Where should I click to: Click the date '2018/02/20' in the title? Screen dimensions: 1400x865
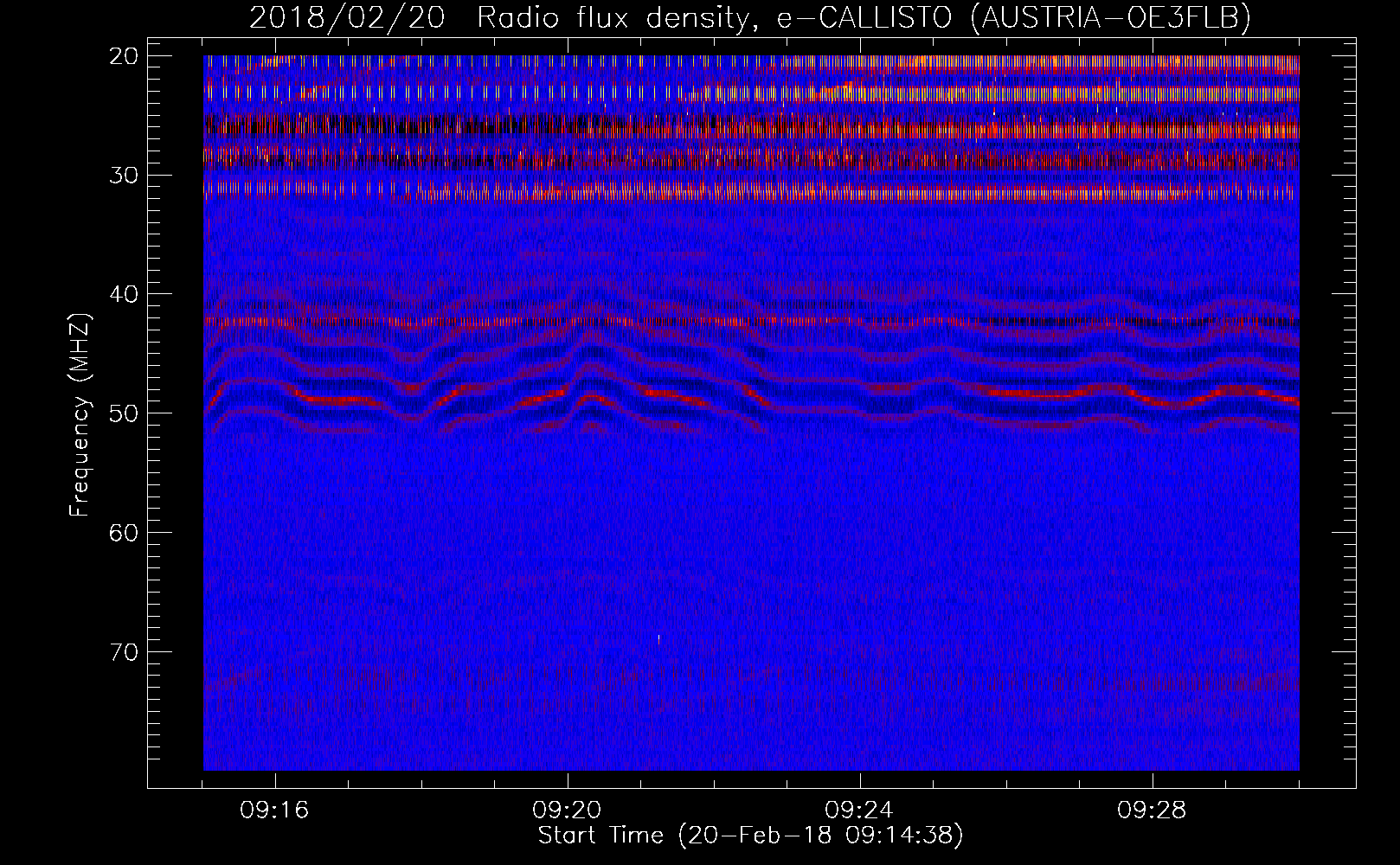[x=347, y=17]
